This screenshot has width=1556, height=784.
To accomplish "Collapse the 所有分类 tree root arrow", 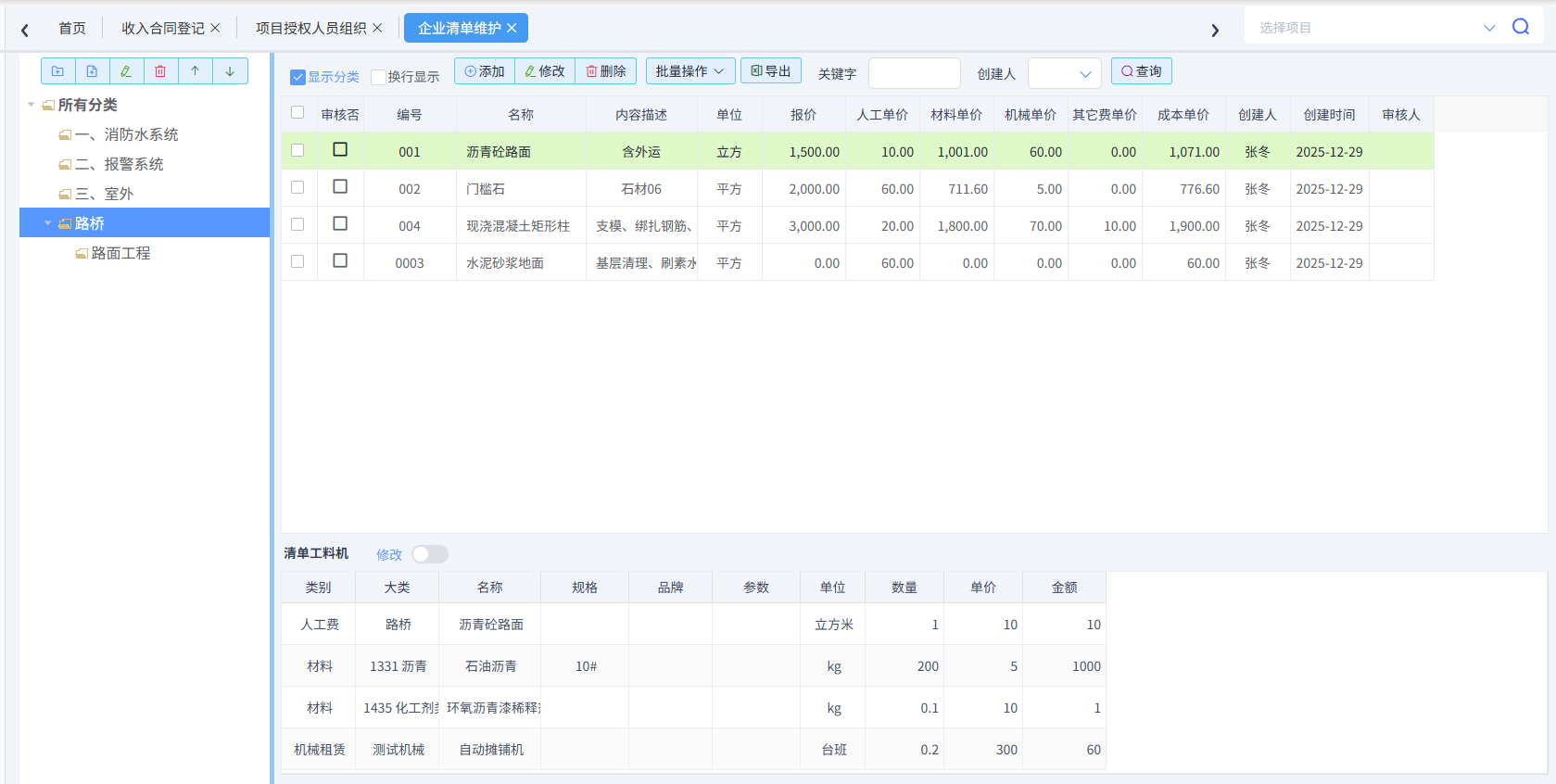I will (x=32, y=105).
